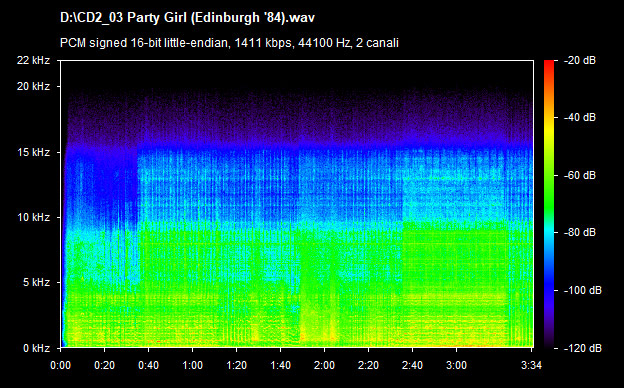This screenshot has width=624, height=388.
Task: Click the 0 kHz frequency axis label
Action: 36,348
